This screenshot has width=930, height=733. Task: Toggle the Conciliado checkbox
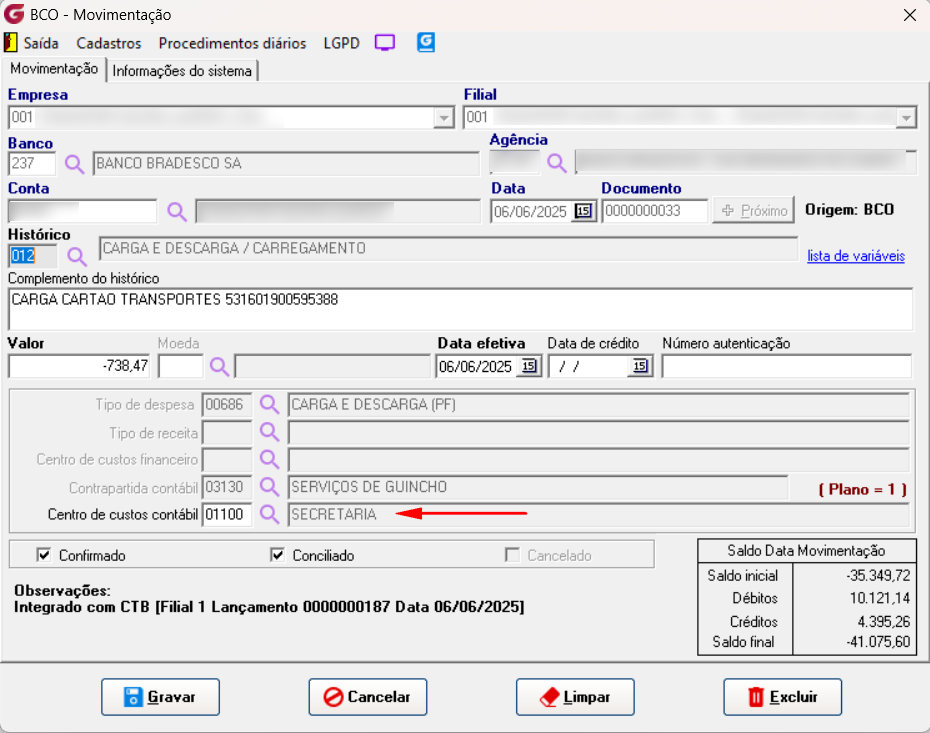277,555
